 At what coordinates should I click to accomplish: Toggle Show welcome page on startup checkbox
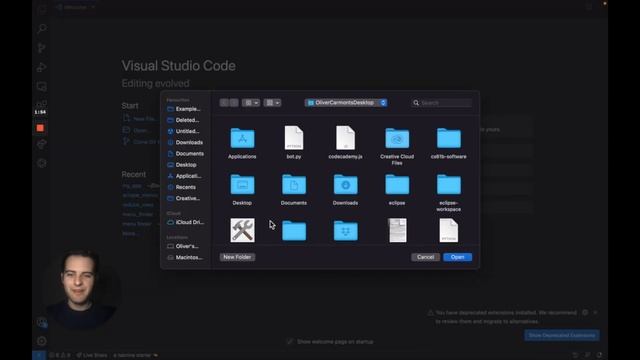coord(289,341)
